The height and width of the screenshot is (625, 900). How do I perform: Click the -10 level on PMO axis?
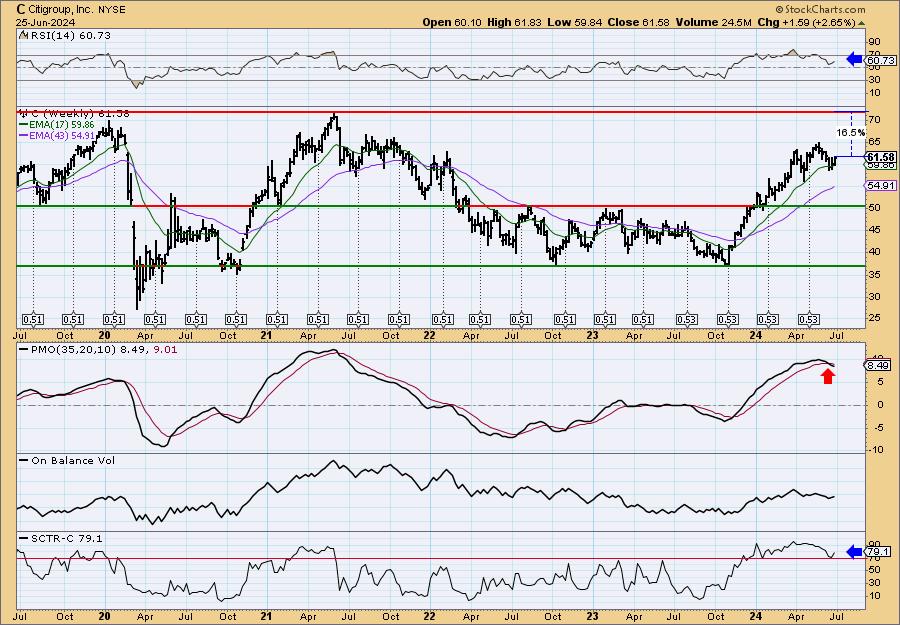coord(876,449)
